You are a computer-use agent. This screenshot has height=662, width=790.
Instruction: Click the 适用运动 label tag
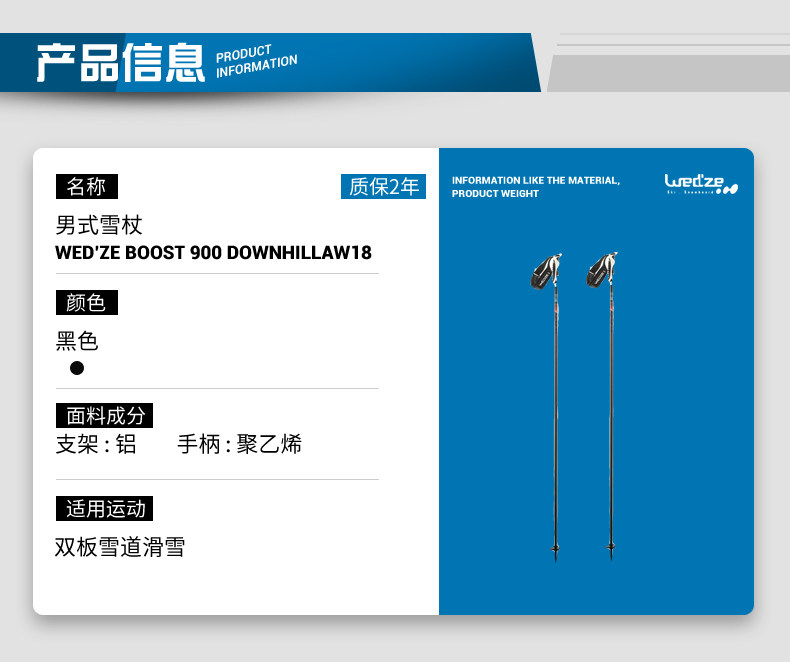pos(104,508)
